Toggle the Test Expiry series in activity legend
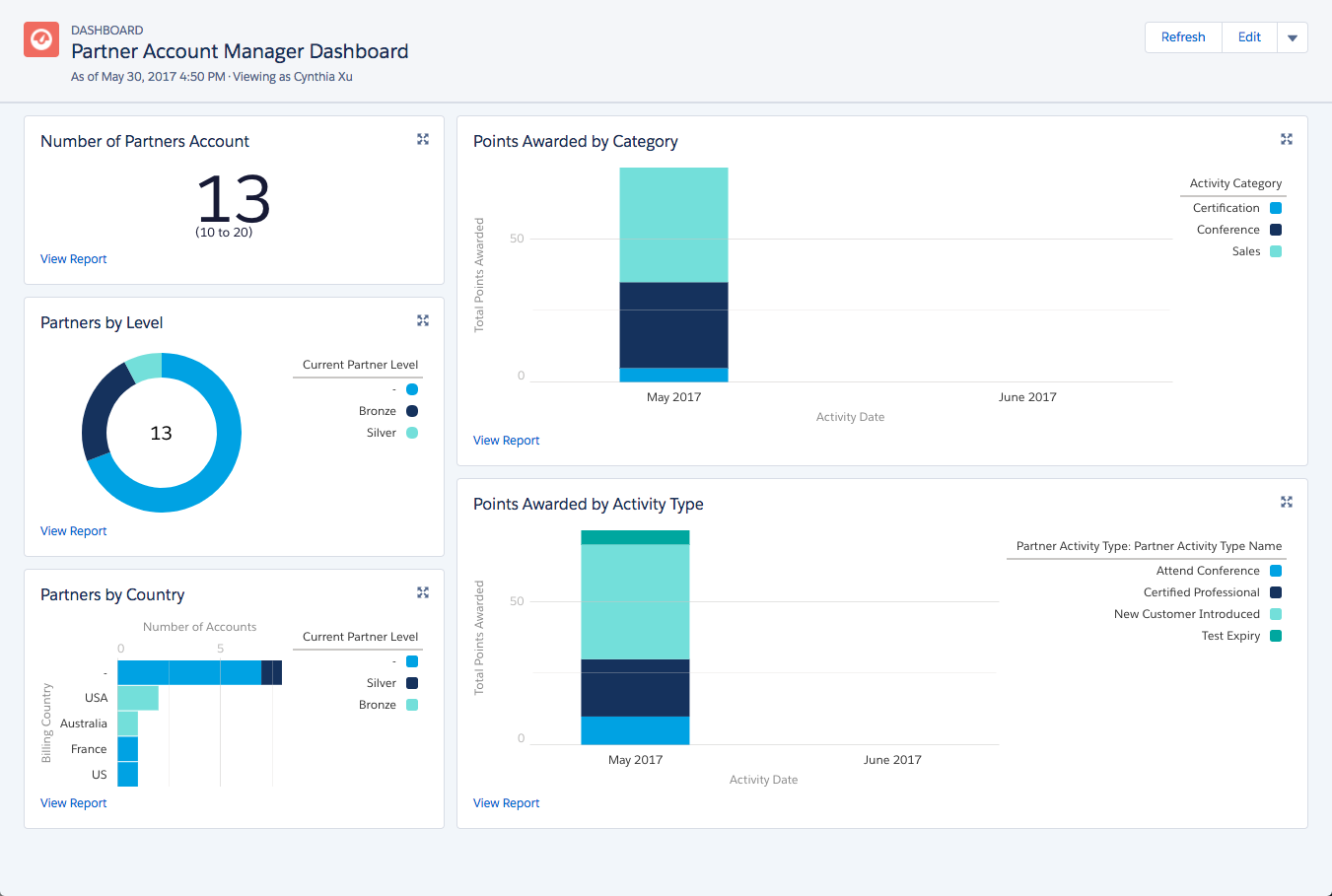 point(1278,635)
